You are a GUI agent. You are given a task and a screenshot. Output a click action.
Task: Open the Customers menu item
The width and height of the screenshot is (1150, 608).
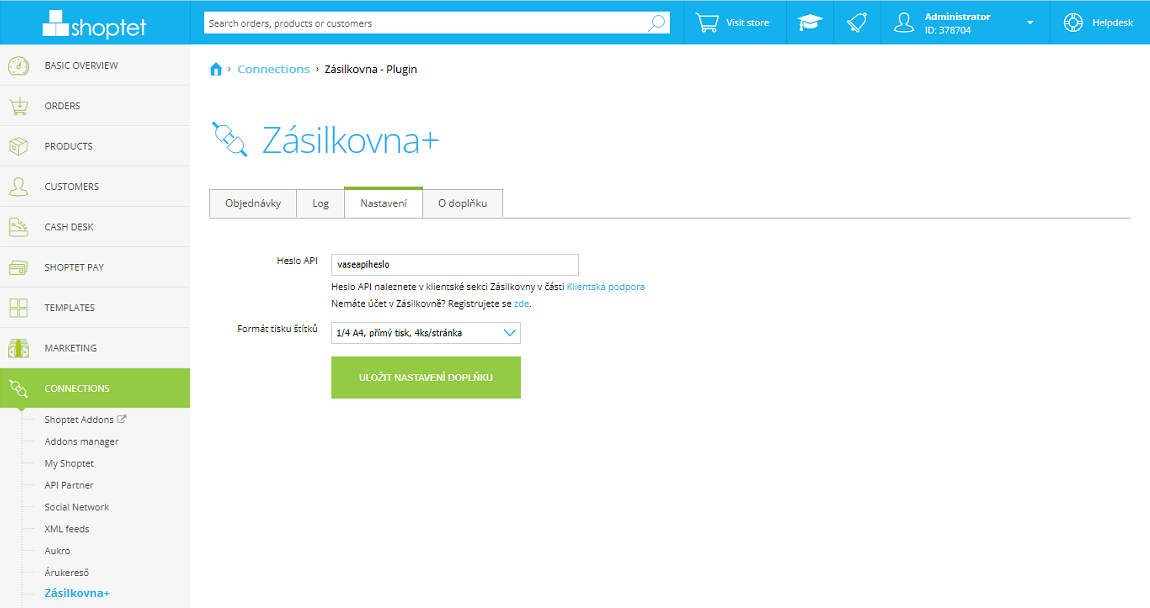pos(95,186)
